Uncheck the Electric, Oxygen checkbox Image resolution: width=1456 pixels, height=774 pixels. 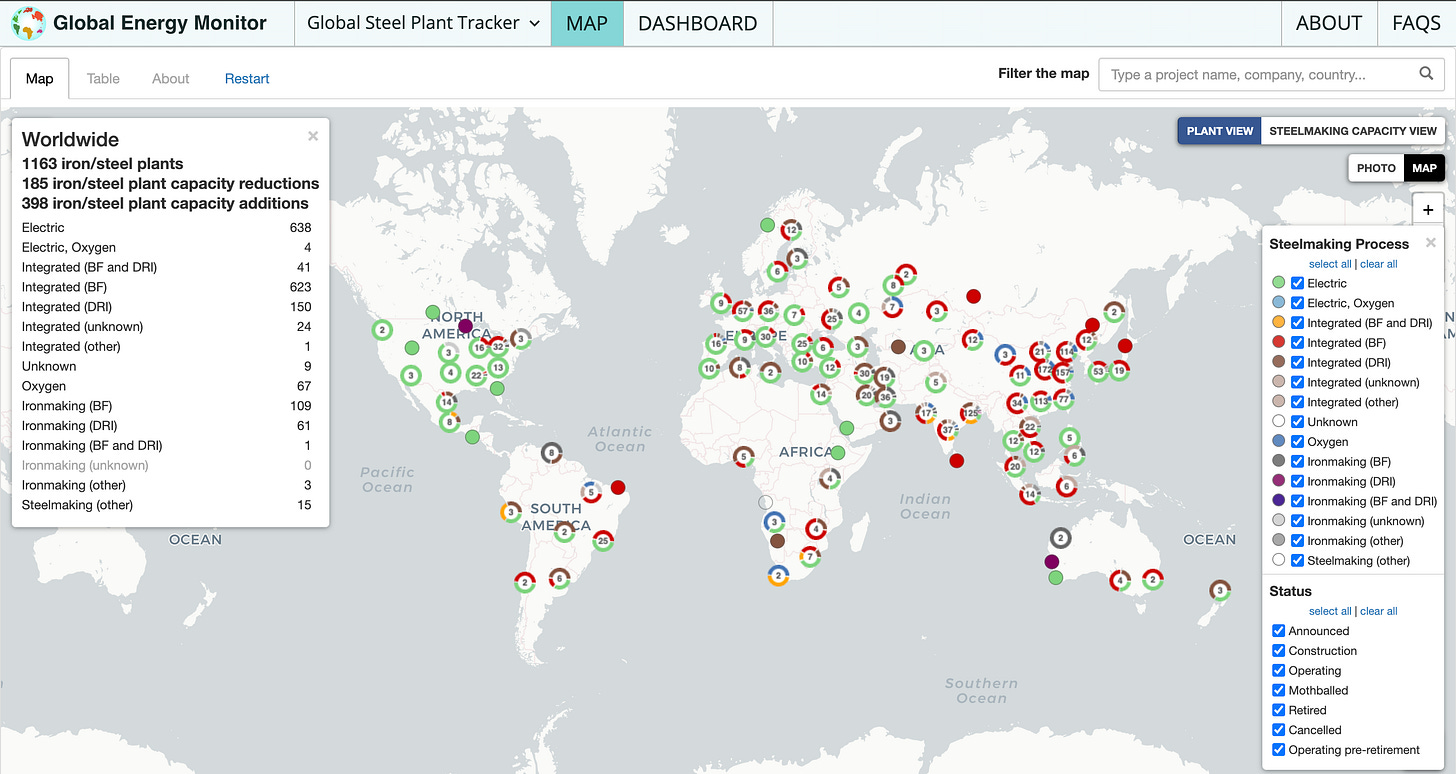pos(1297,303)
